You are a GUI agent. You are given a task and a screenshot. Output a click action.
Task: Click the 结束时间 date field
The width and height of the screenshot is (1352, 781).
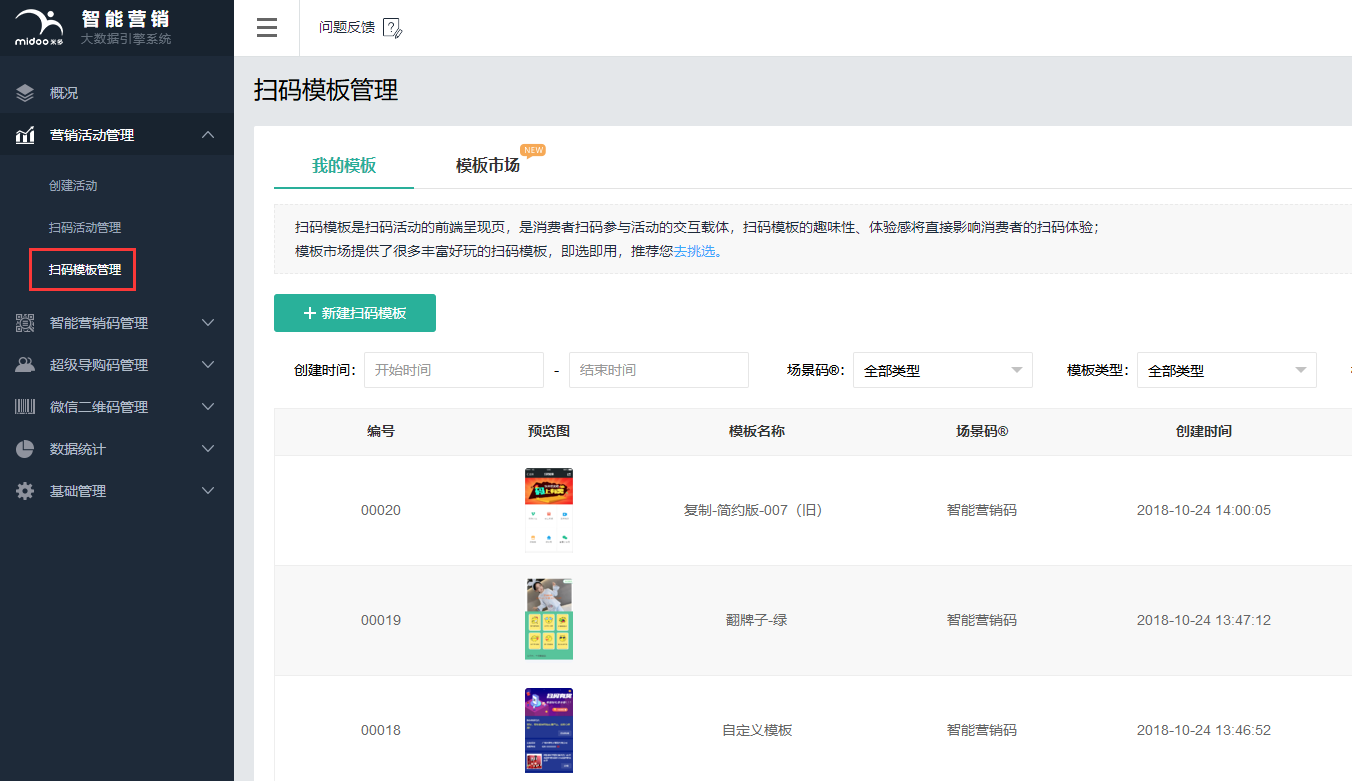[659, 370]
